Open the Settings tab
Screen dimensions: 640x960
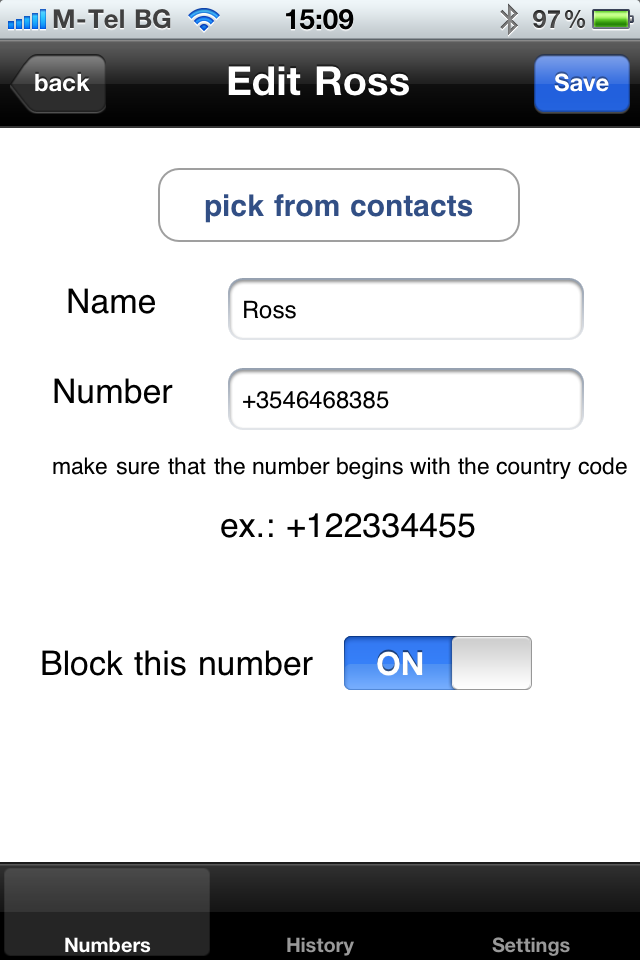[531, 912]
